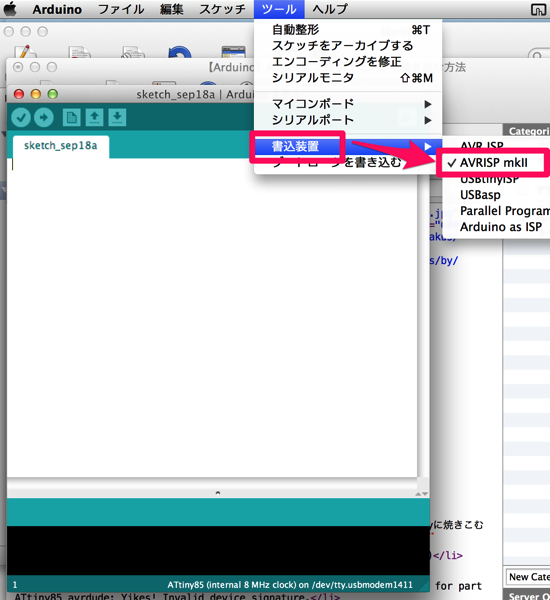
Task: Expand the マイコンボード submenu
Action: click(x=348, y=104)
